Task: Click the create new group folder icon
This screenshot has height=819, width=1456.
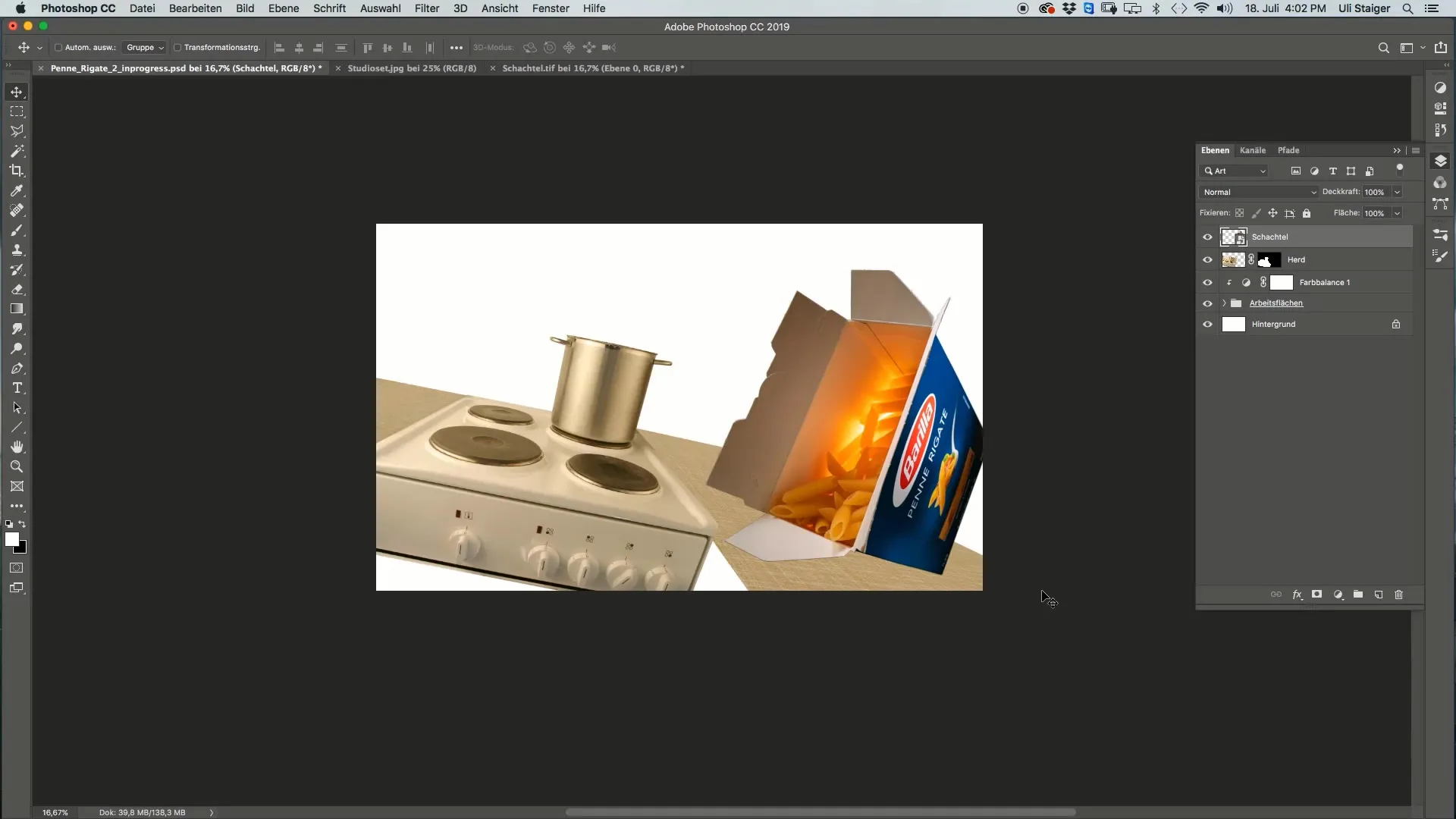Action: click(1358, 595)
